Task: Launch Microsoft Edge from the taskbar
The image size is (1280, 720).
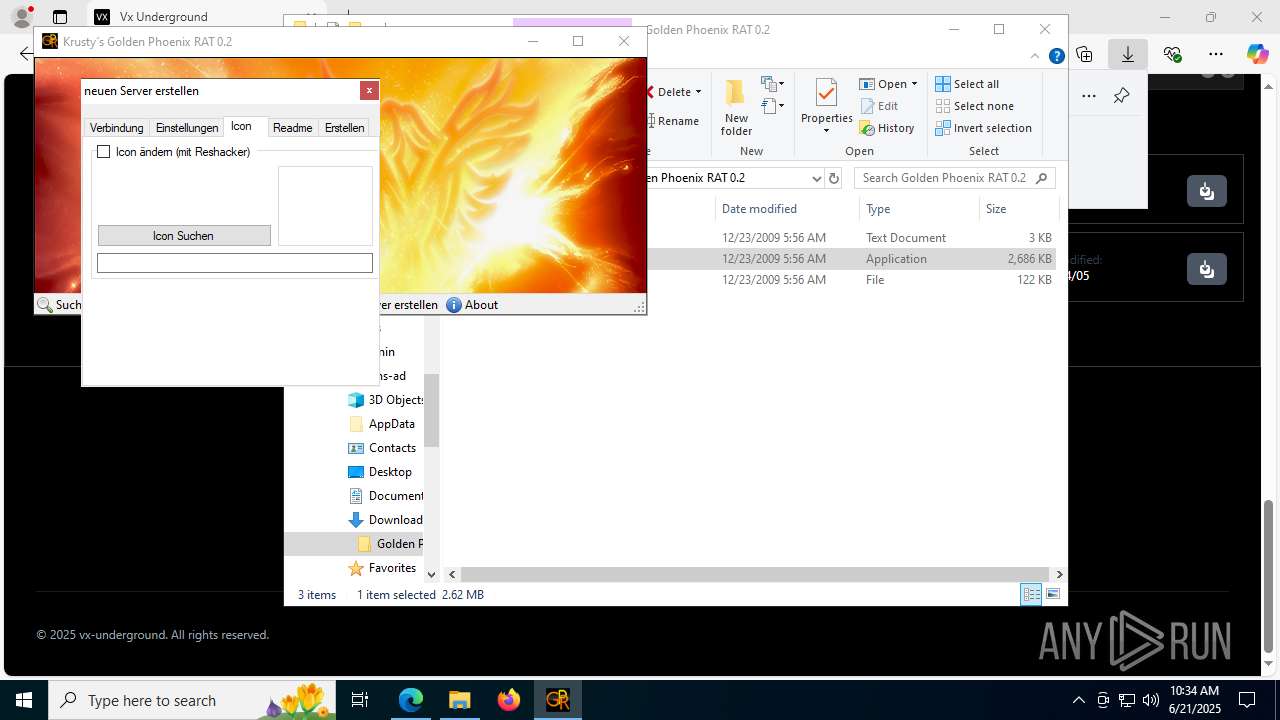Action: 411,701
